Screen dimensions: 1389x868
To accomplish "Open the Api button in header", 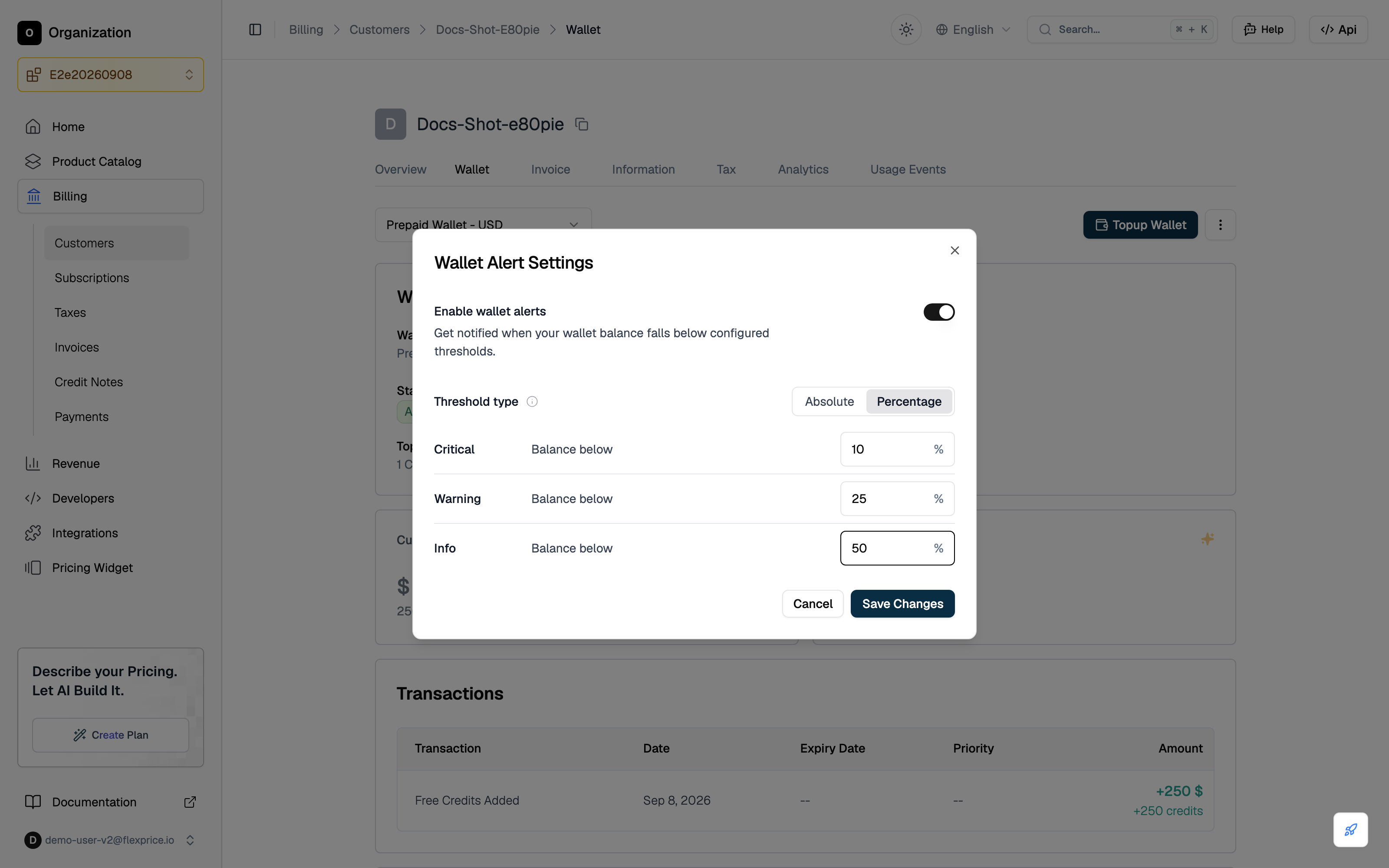I will coord(1338,29).
